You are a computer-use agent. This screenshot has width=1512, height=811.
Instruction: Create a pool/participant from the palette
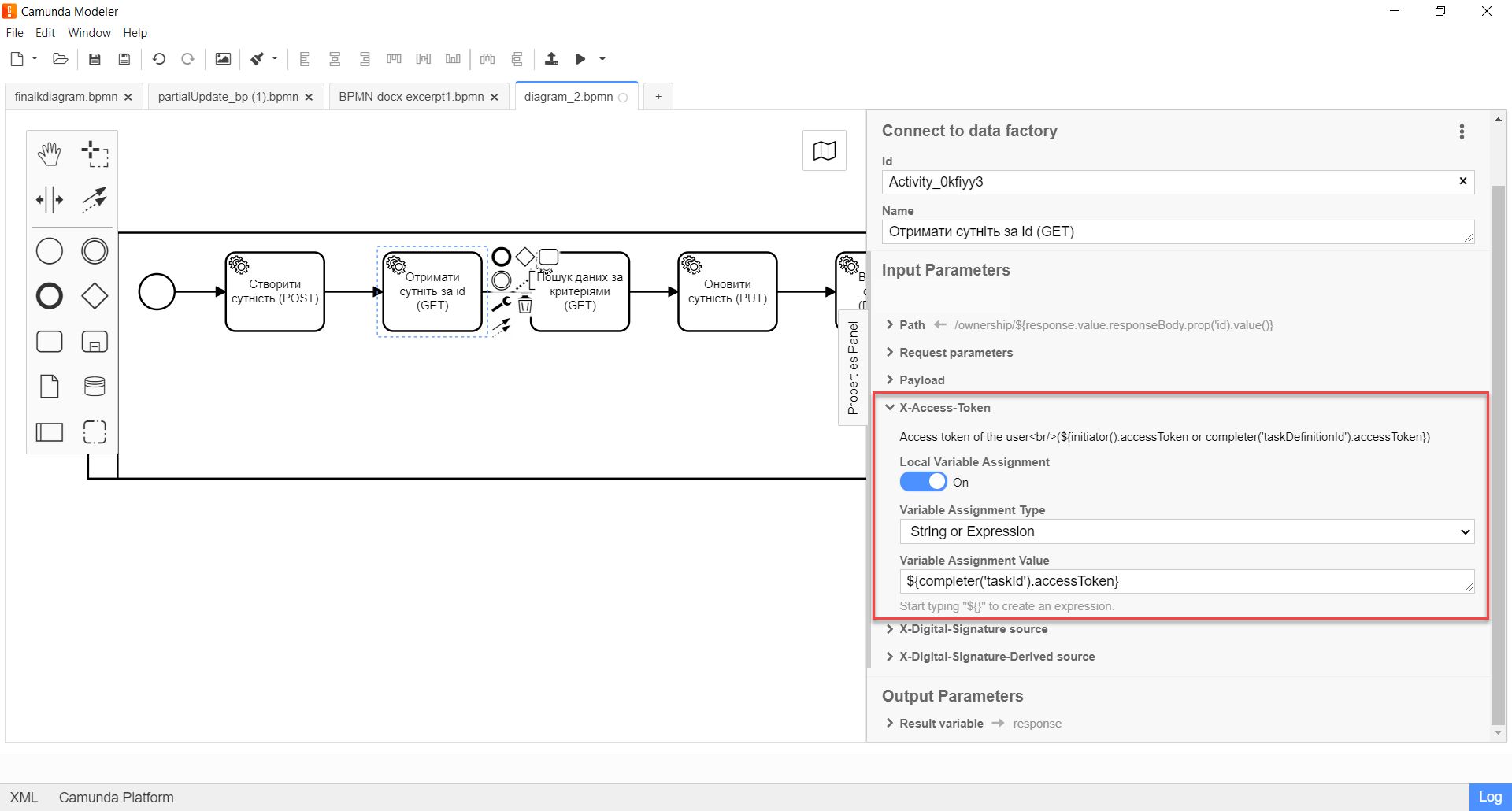50,431
